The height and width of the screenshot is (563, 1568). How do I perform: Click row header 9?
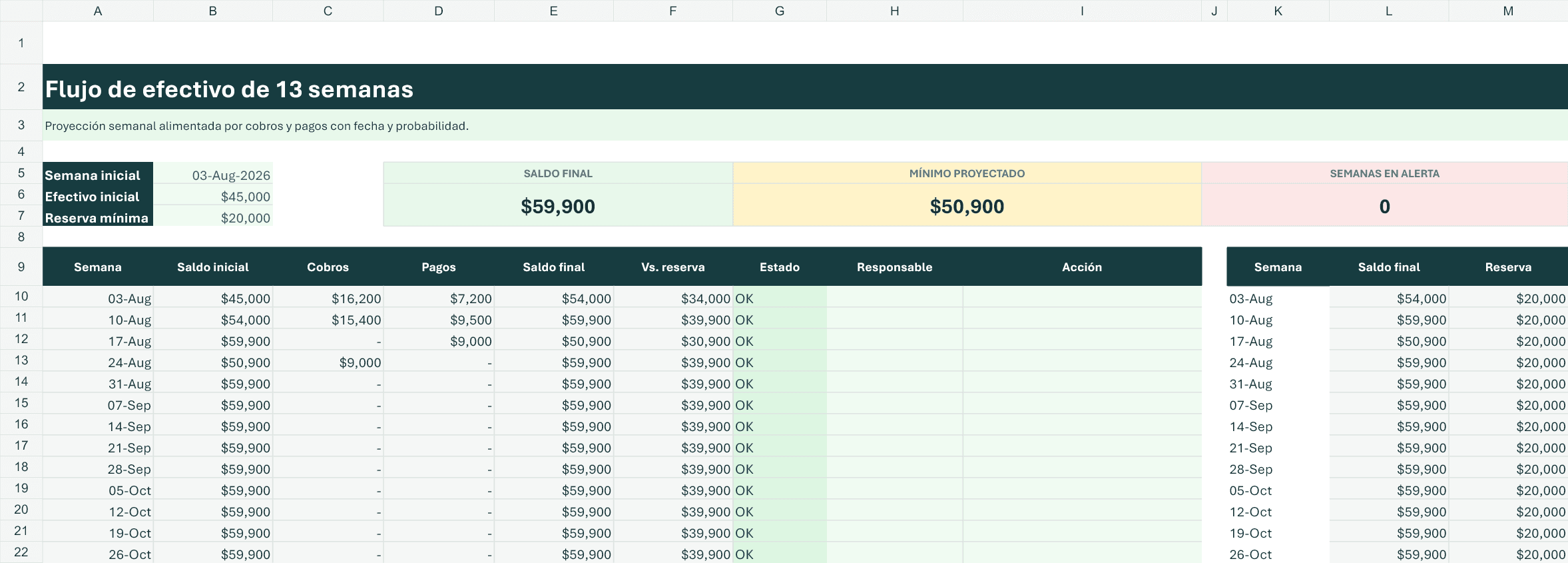21,267
